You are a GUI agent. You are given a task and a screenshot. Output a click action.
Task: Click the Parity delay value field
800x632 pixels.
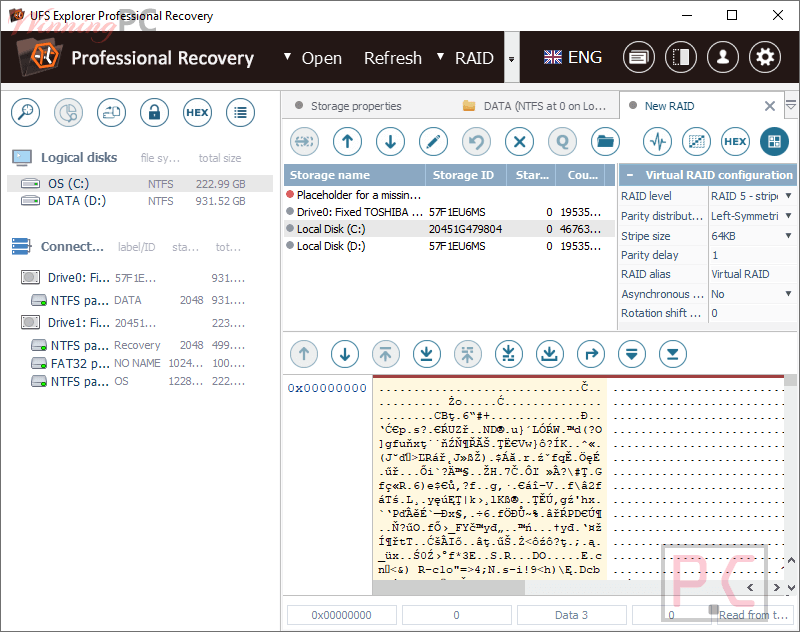pos(752,255)
